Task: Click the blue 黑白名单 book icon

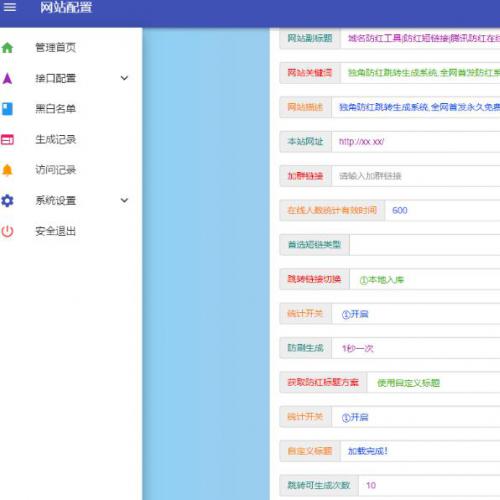Action: 7,109
